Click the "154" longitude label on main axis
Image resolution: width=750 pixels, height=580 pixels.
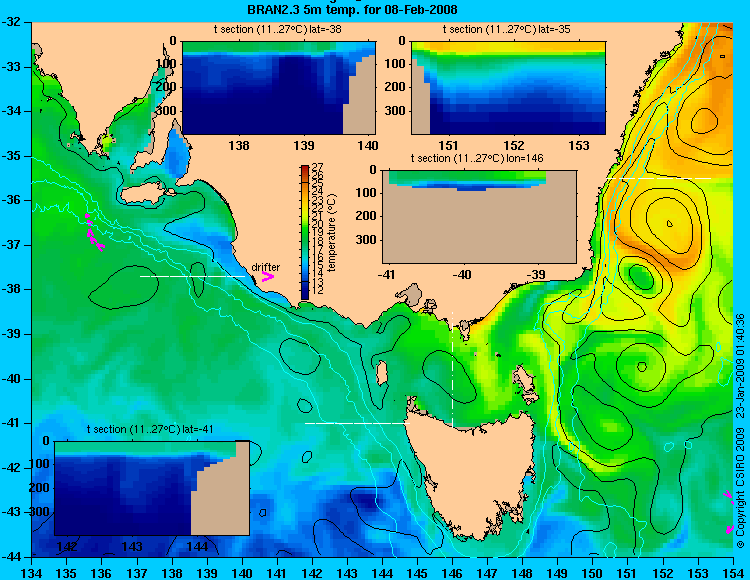pyautogui.click(x=733, y=574)
